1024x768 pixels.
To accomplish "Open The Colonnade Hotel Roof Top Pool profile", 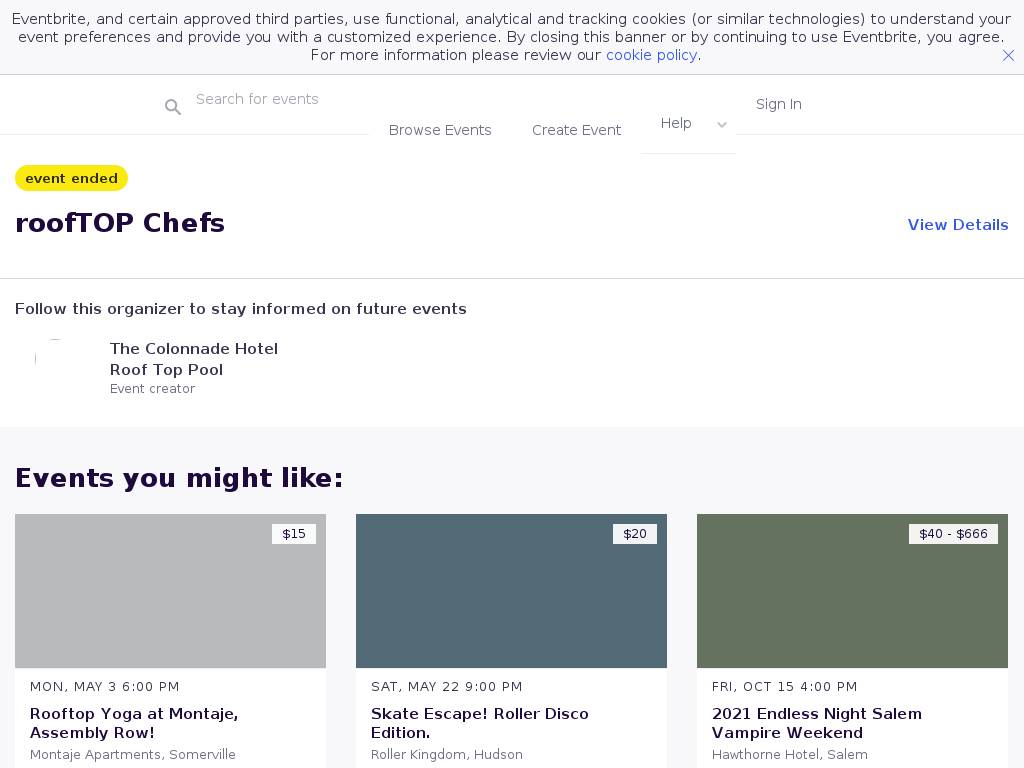I will [193, 359].
